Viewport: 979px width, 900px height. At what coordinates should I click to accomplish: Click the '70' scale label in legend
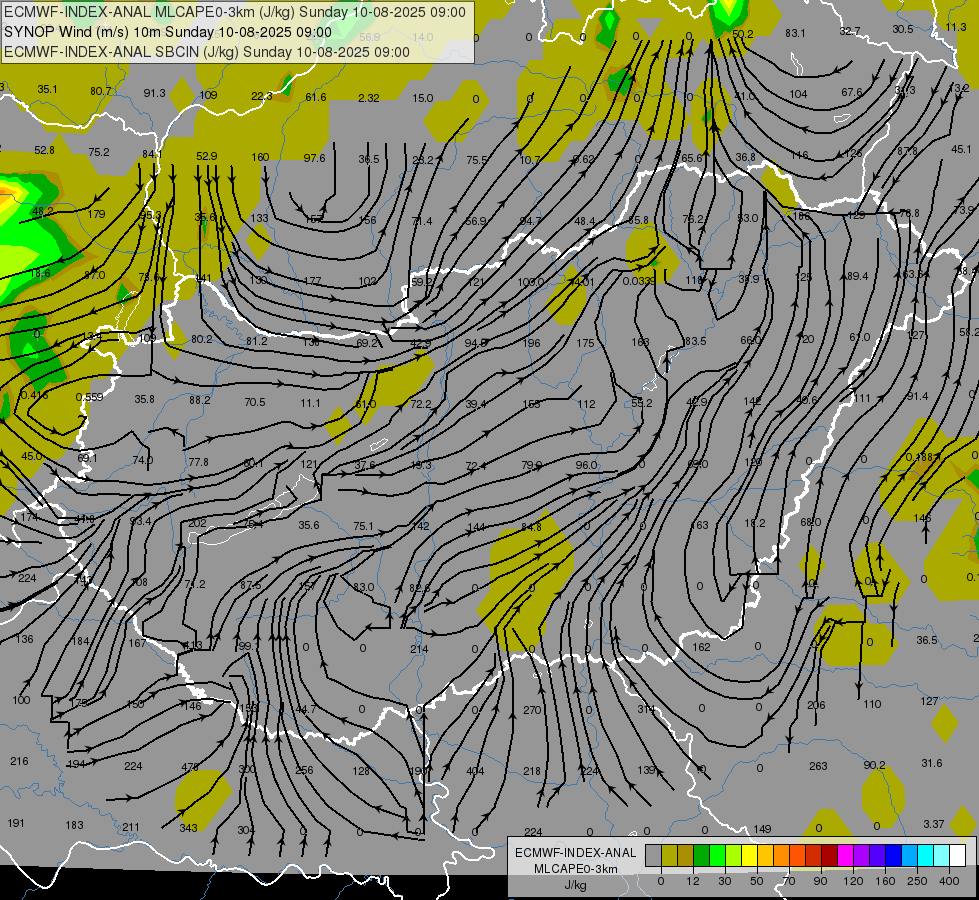point(789,881)
